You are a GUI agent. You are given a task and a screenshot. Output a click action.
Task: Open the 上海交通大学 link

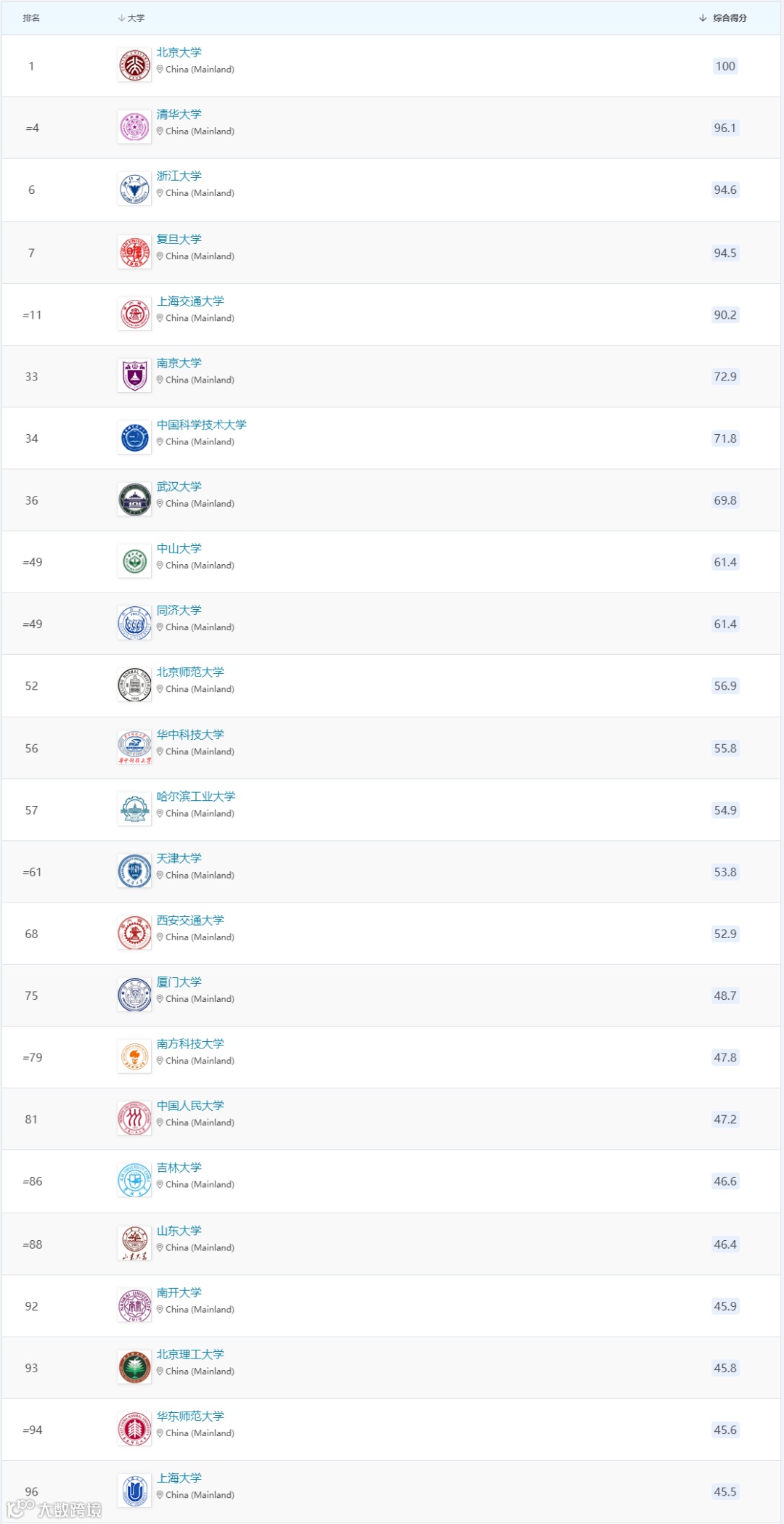pos(190,301)
